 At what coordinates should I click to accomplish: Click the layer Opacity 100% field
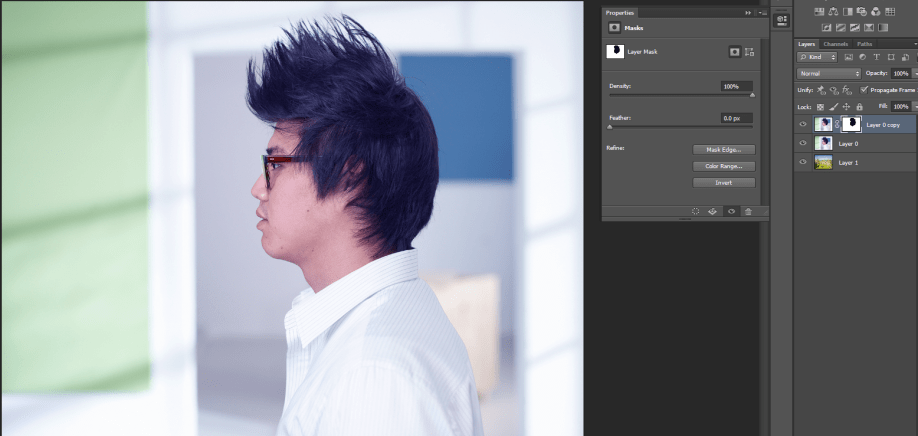click(900, 74)
